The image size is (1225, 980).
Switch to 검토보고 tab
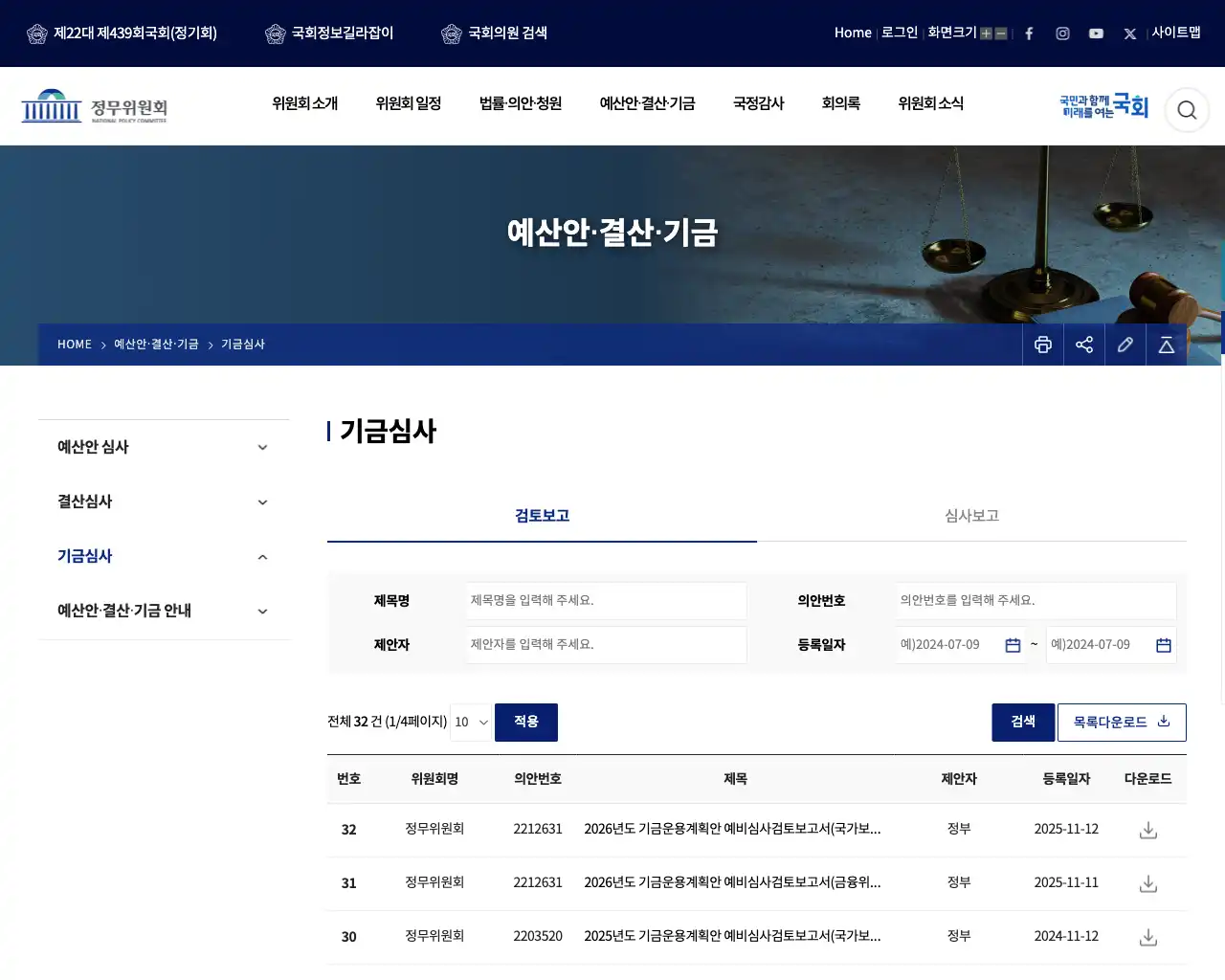pyautogui.click(x=542, y=516)
